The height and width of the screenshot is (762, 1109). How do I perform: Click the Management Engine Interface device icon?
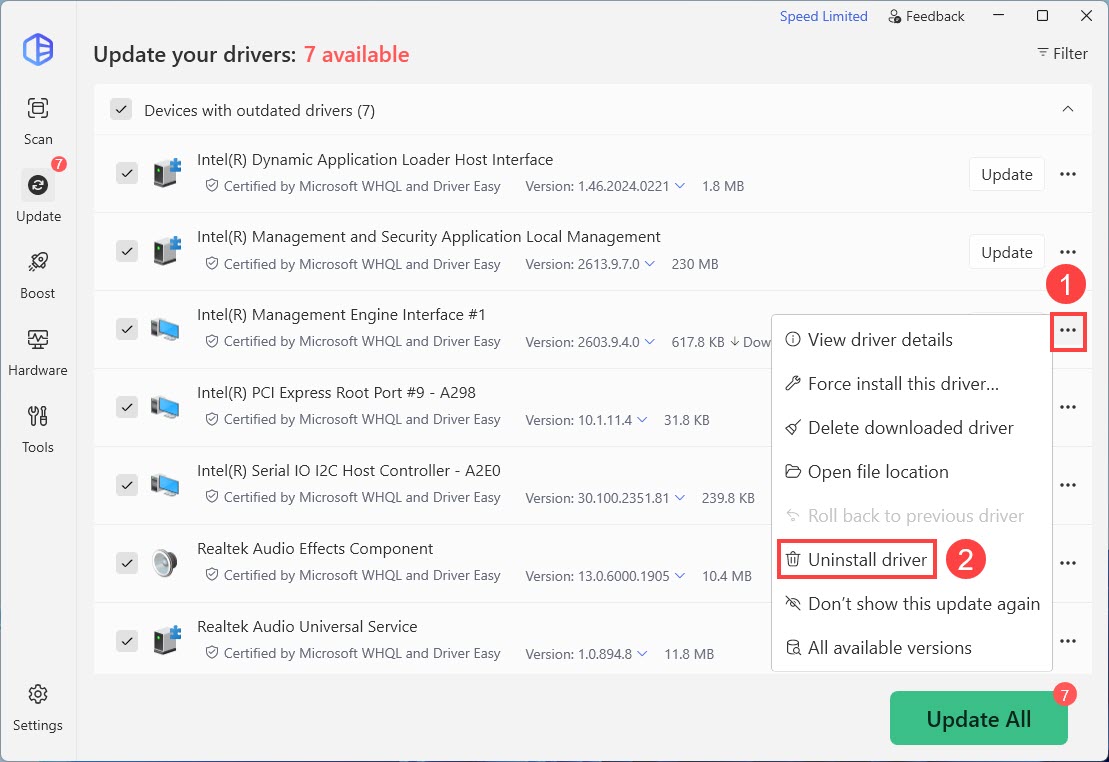(165, 329)
